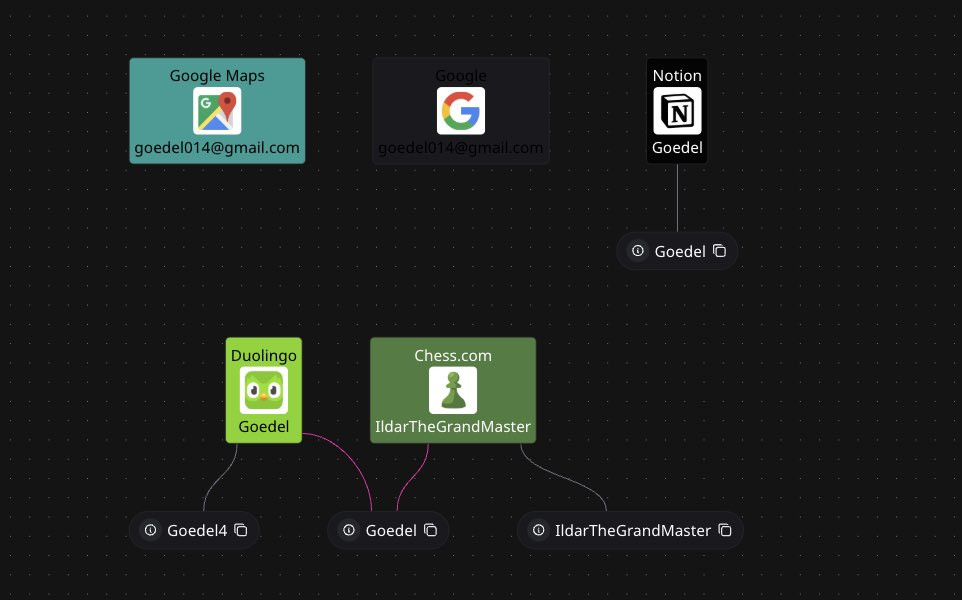The height and width of the screenshot is (600, 962).
Task: Copy Goedel username shared by Duolingo and Chess.com
Action: [x=431, y=530]
